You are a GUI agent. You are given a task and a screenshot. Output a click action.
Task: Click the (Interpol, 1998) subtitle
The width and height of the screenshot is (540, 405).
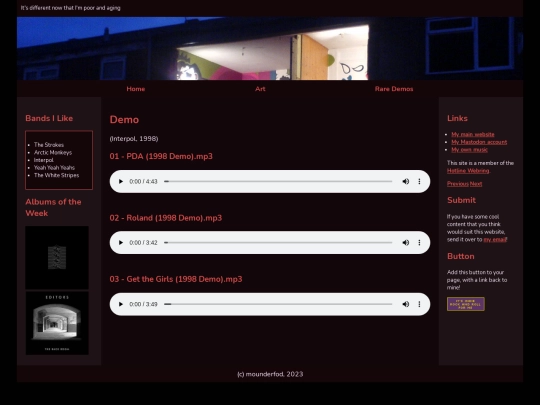coord(134,138)
